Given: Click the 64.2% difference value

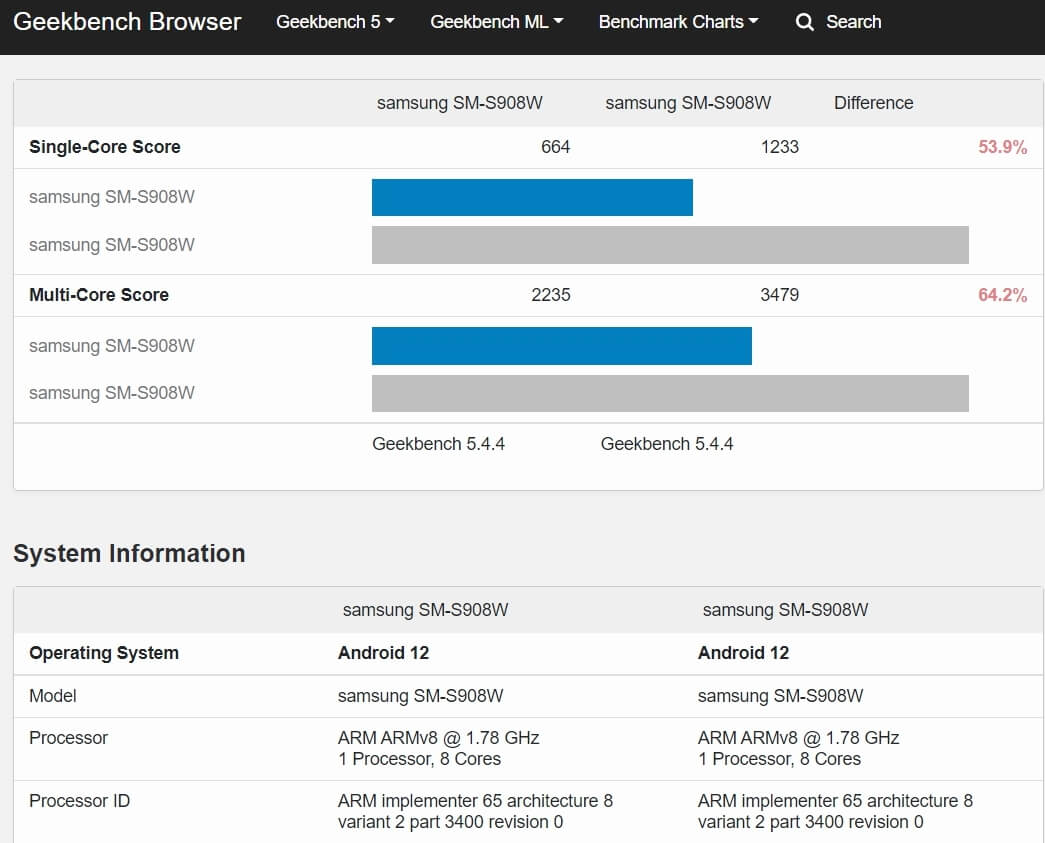Looking at the screenshot, I should click(x=1002, y=295).
